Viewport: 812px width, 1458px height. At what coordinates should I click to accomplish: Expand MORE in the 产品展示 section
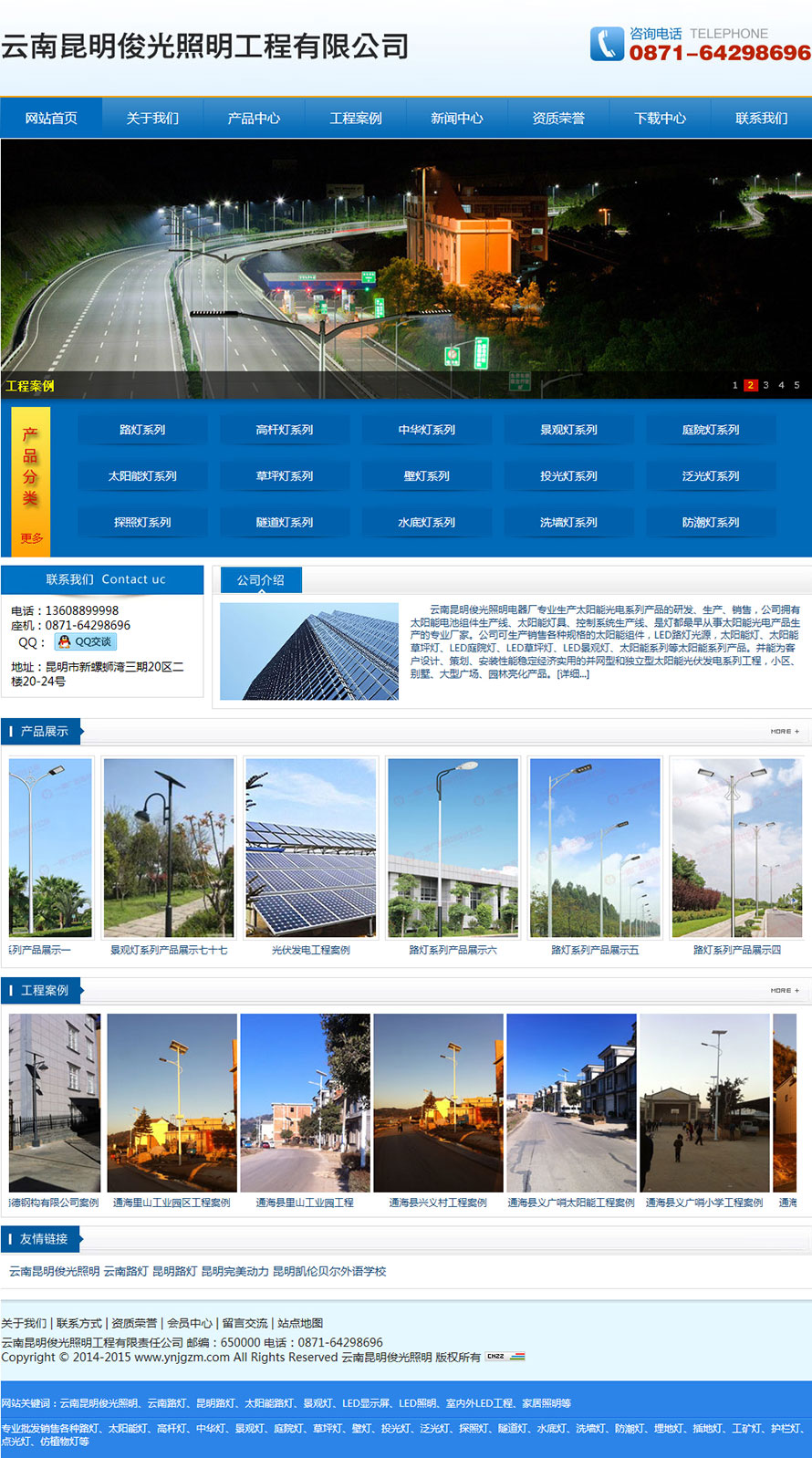click(784, 731)
